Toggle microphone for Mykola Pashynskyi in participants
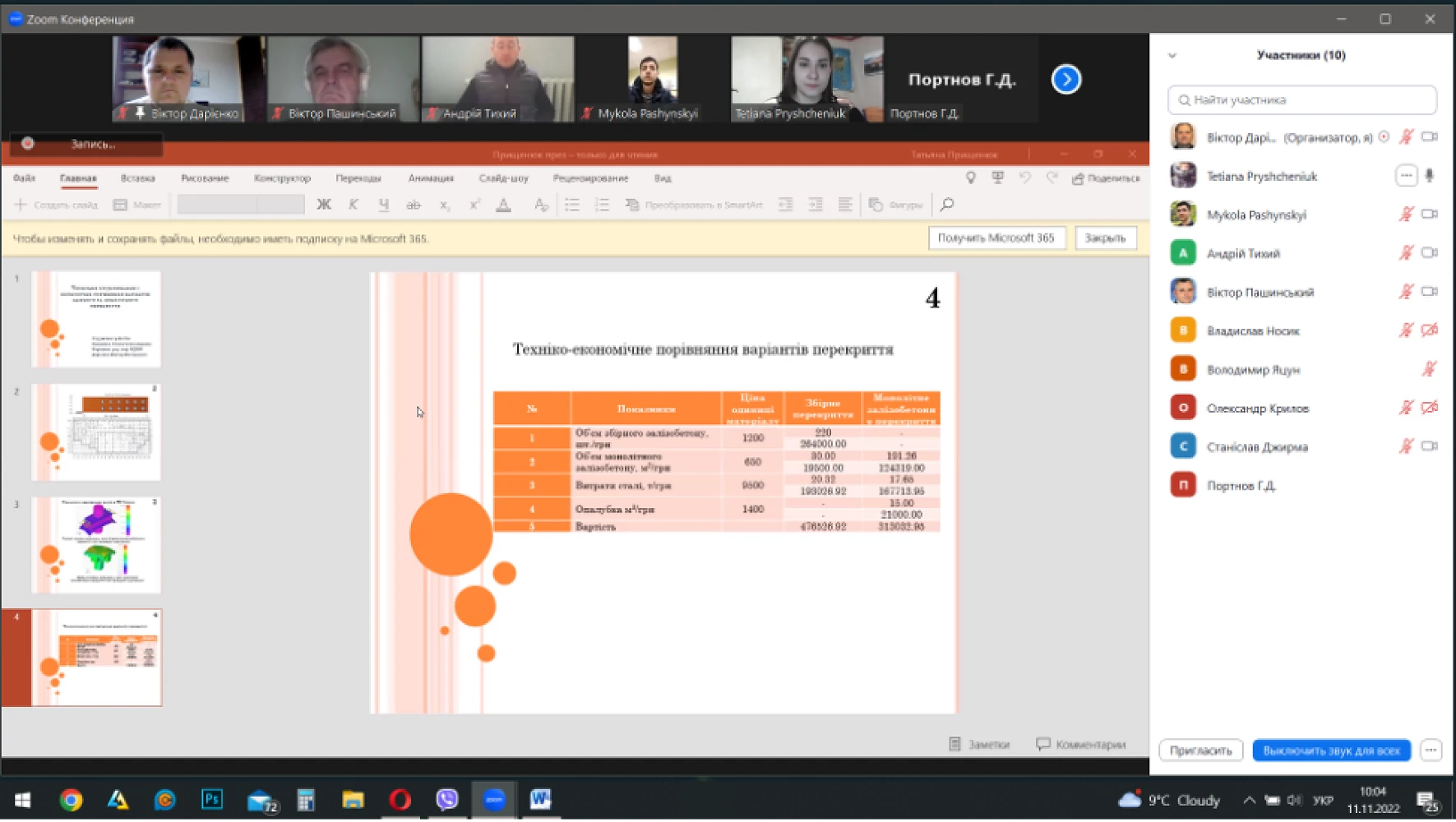Screen dimensions: 1456x822 click(x=1407, y=215)
